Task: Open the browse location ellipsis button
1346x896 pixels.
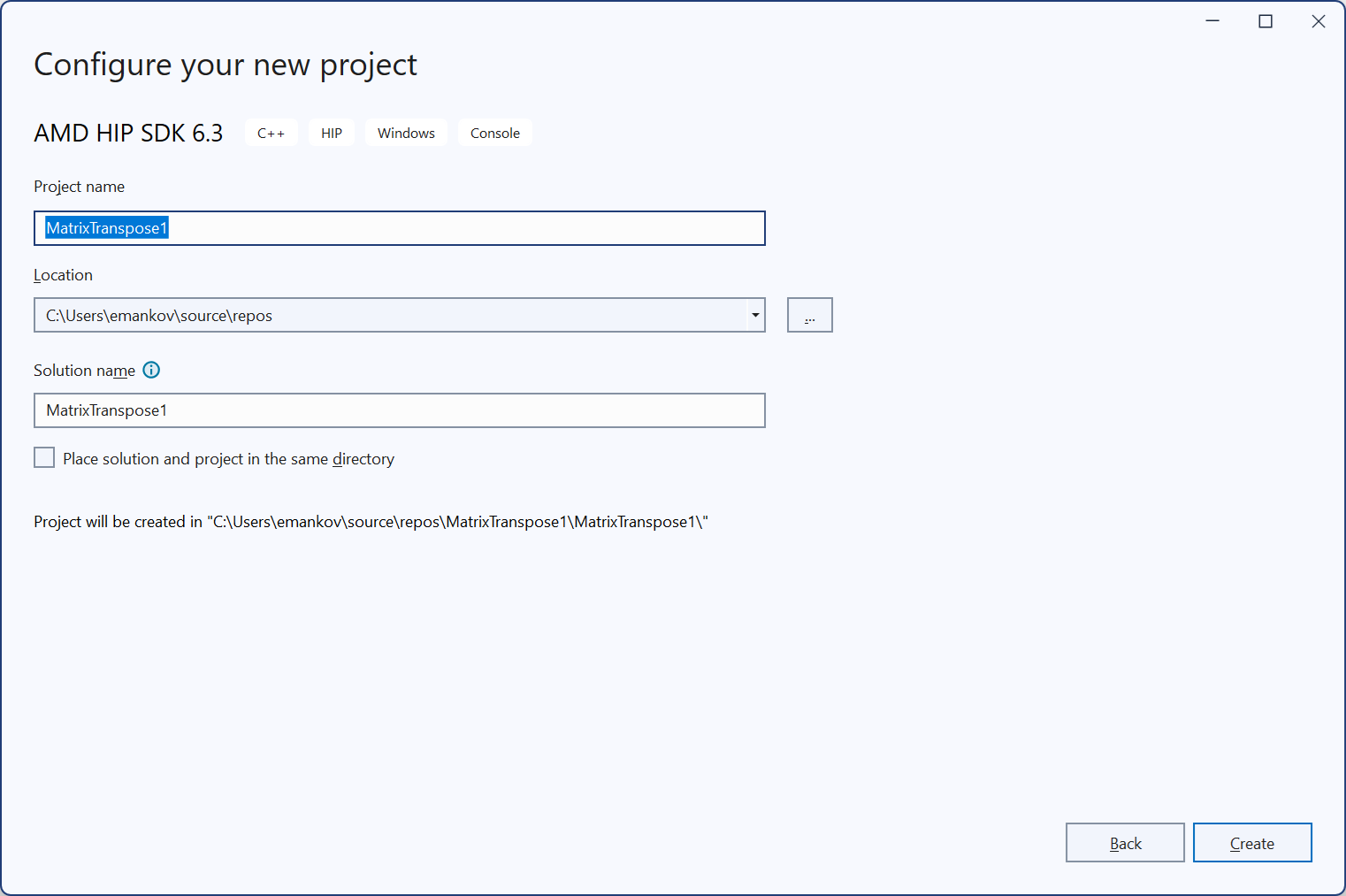Action: pos(809,316)
